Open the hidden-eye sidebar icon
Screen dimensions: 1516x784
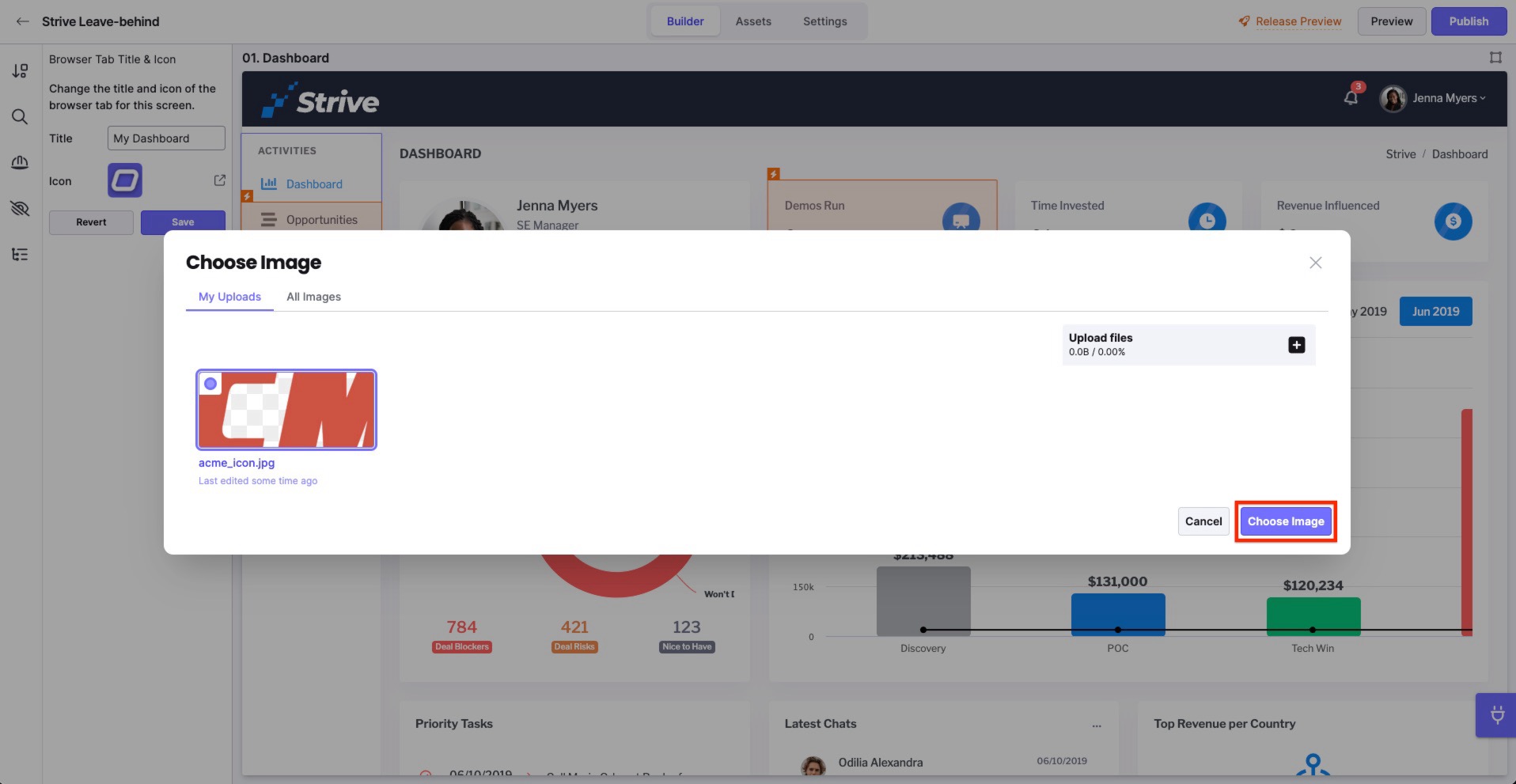[20, 209]
